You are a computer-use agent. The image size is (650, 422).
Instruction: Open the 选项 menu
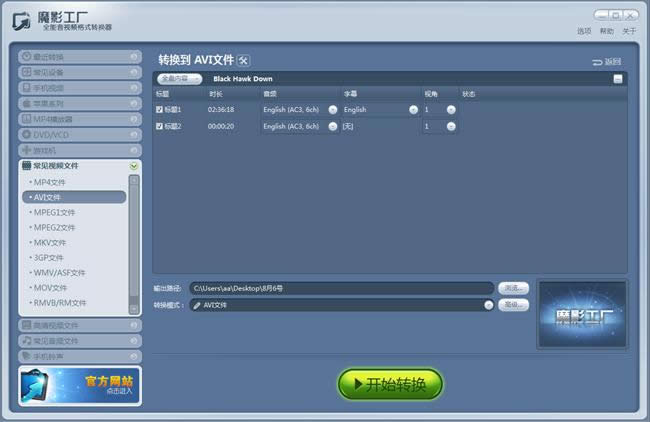coord(584,31)
